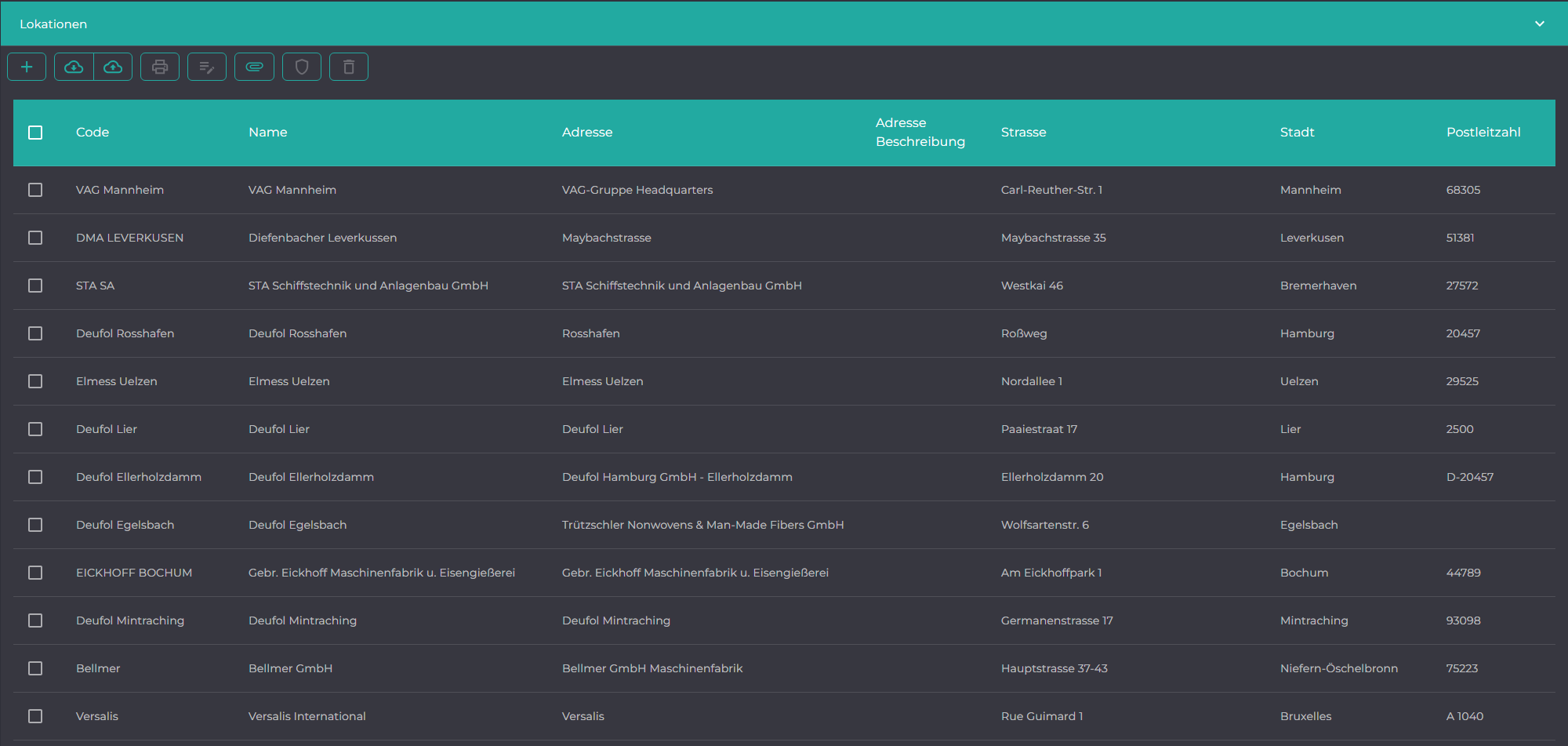1568x746 pixels.
Task: Tick the EICKHOFF BOCHUM row checkbox
Action: [35, 573]
